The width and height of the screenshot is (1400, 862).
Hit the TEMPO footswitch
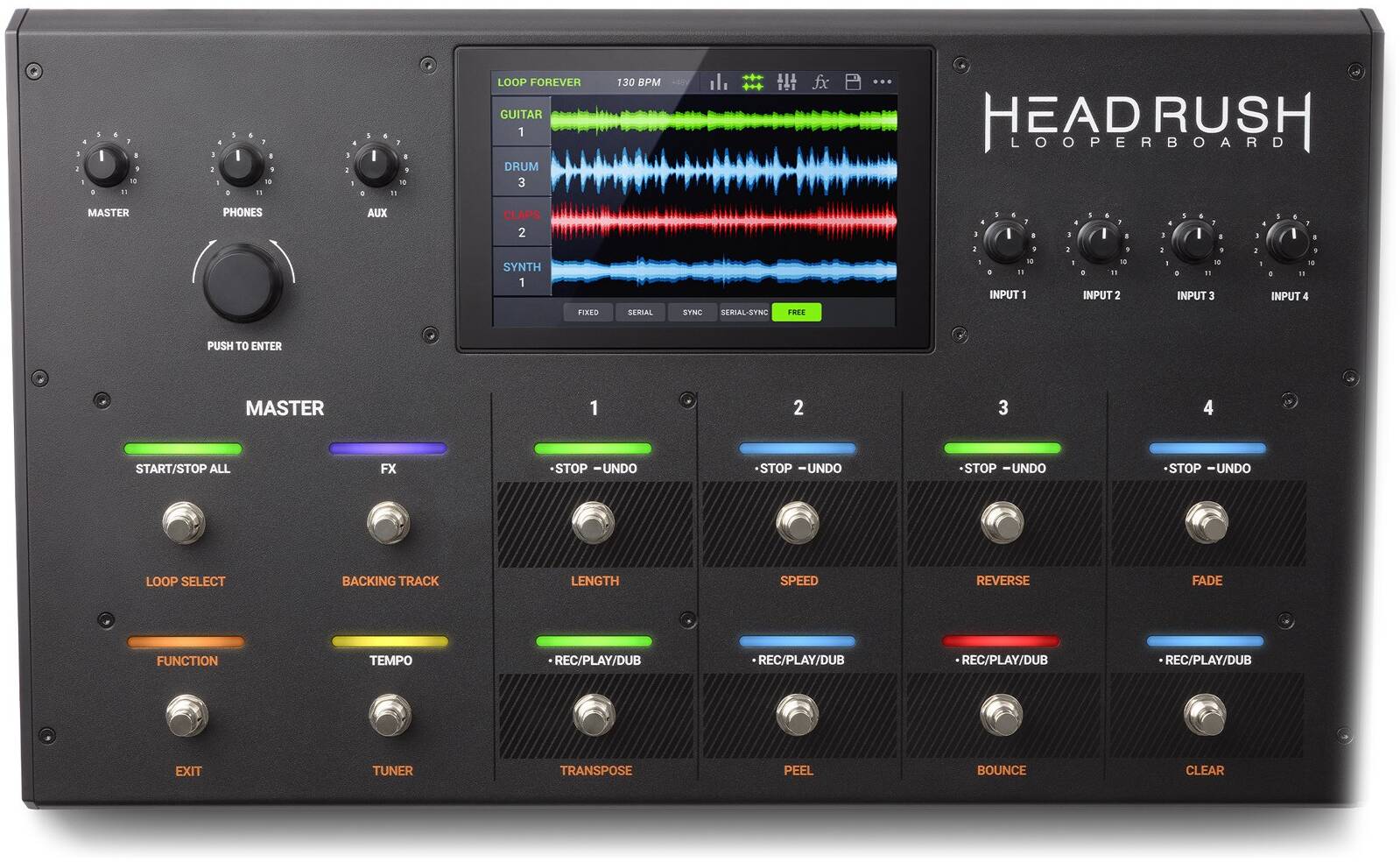pyautogui.click(x=390, y=715)
